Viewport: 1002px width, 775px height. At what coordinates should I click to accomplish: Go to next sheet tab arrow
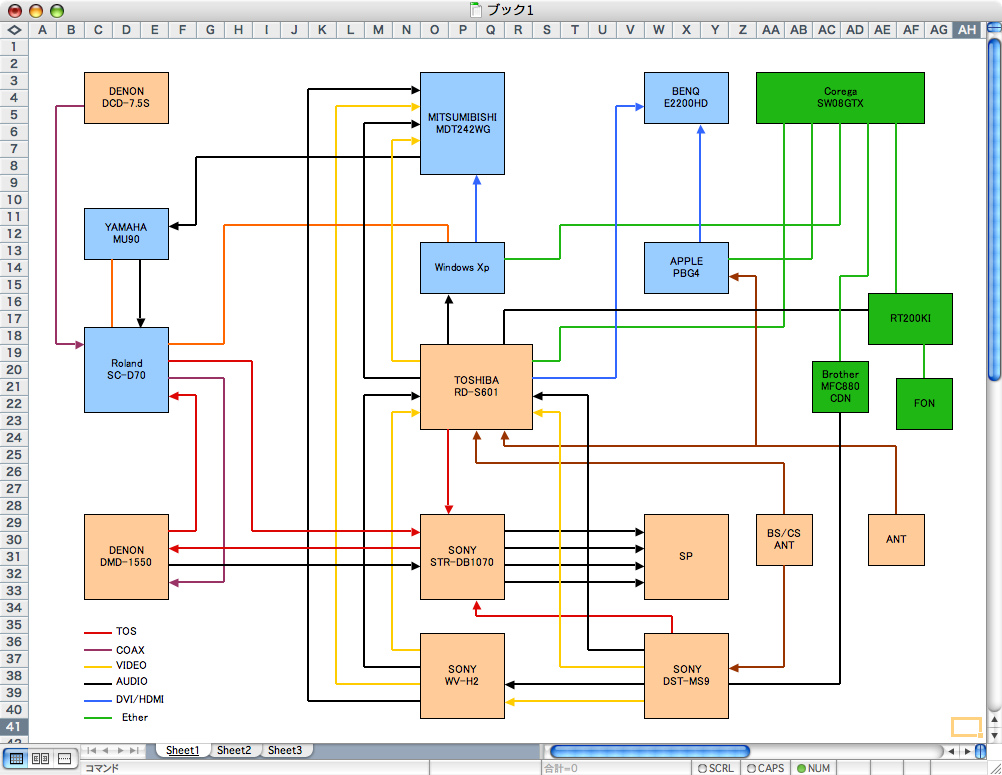pos(120,751)
